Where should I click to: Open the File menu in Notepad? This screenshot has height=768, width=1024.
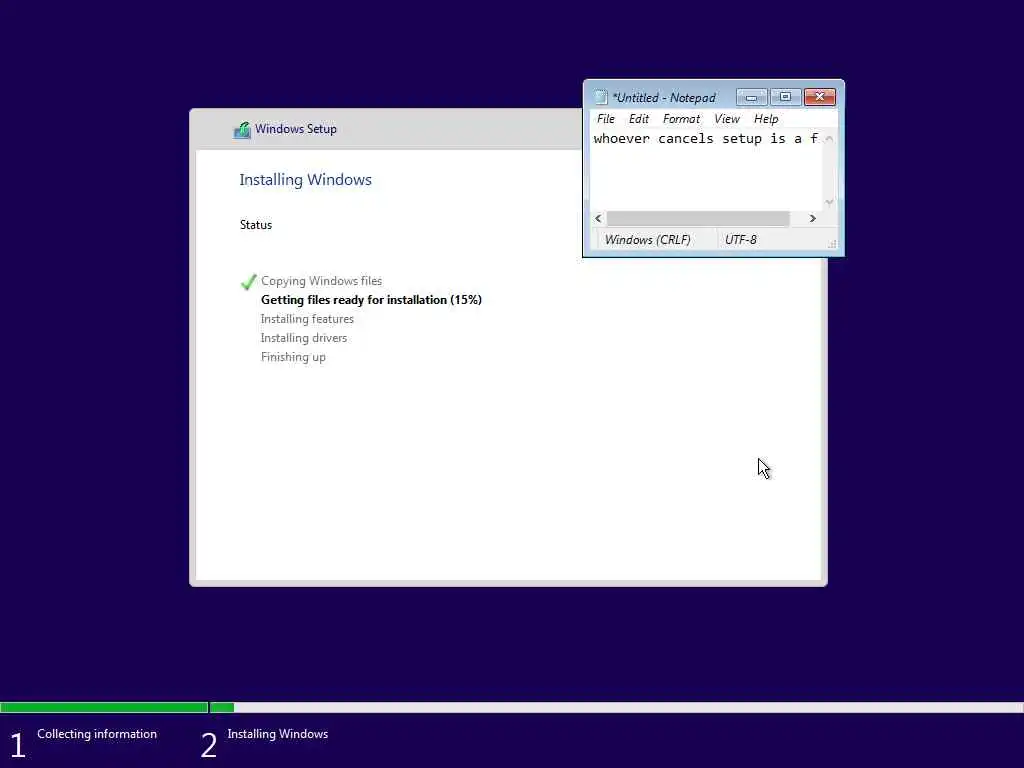pyautogui.click(x=605, y=119)
